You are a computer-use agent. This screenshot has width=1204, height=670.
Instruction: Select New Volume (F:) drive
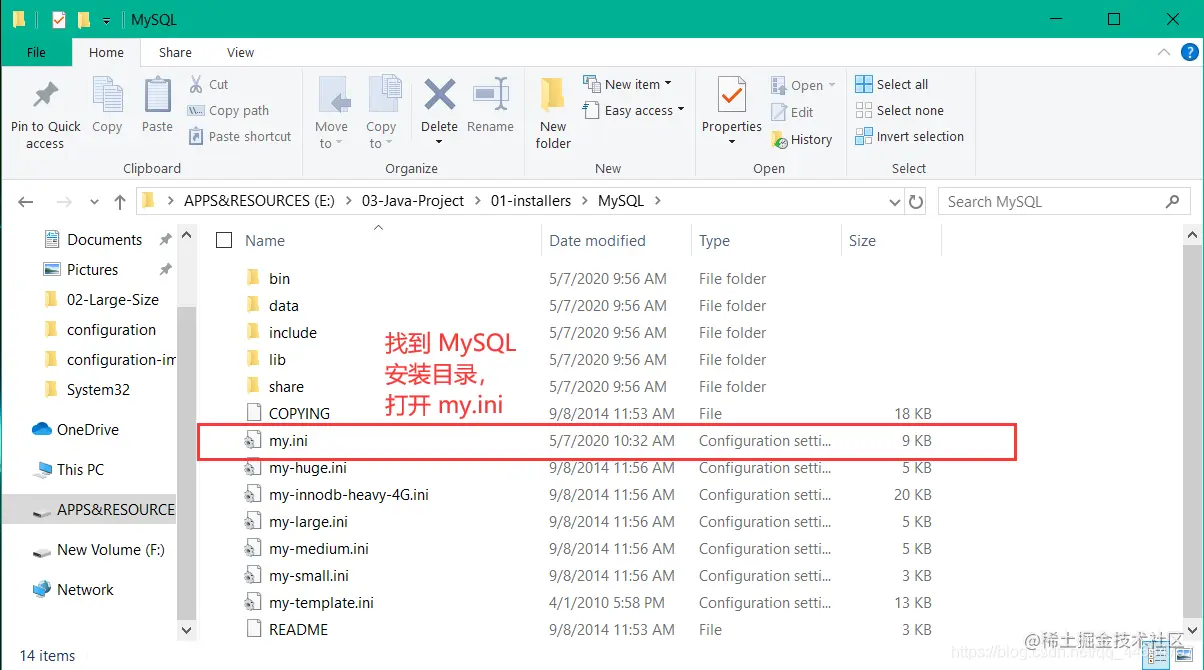[110, 550]
